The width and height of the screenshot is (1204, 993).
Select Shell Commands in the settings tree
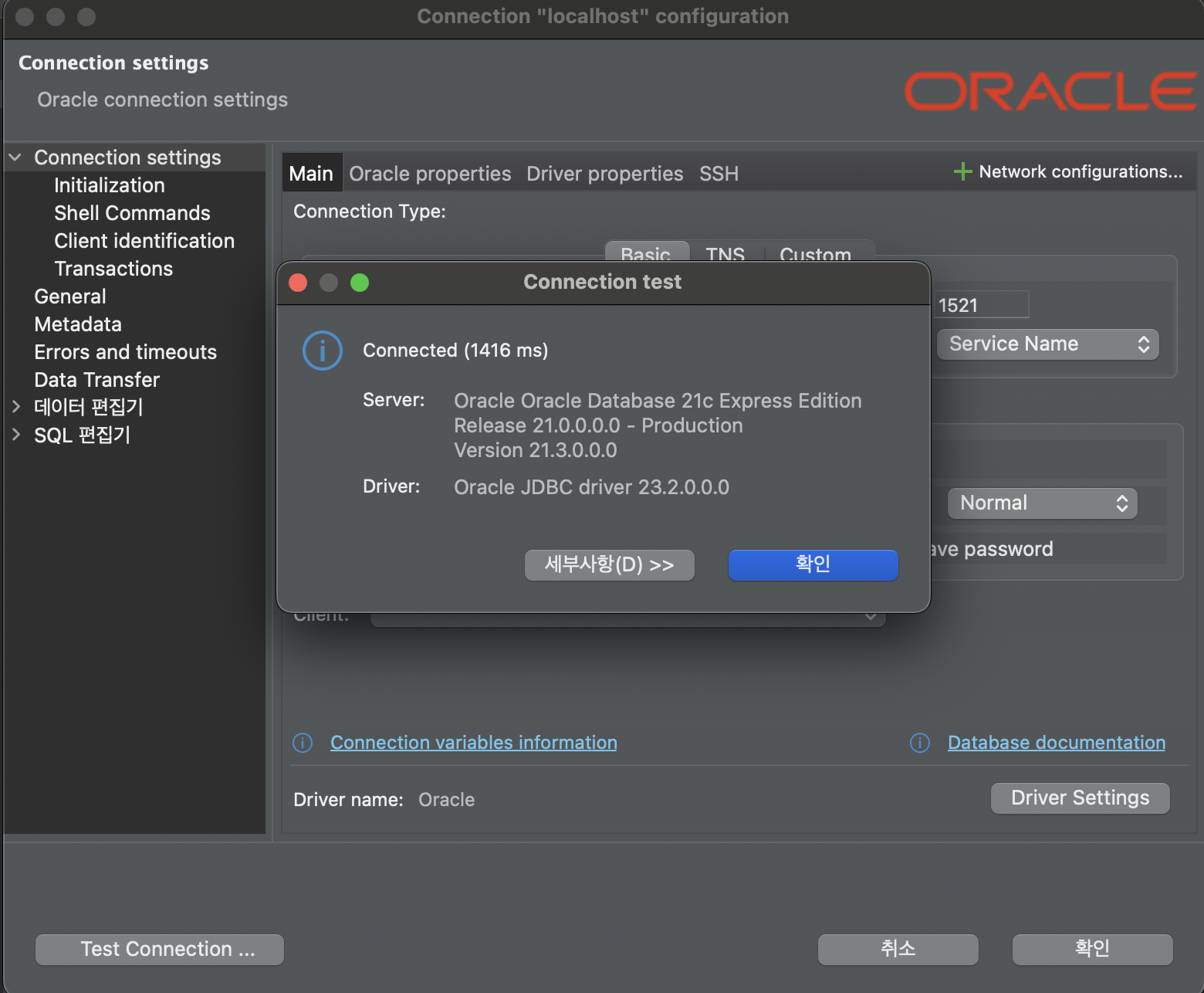132,213
